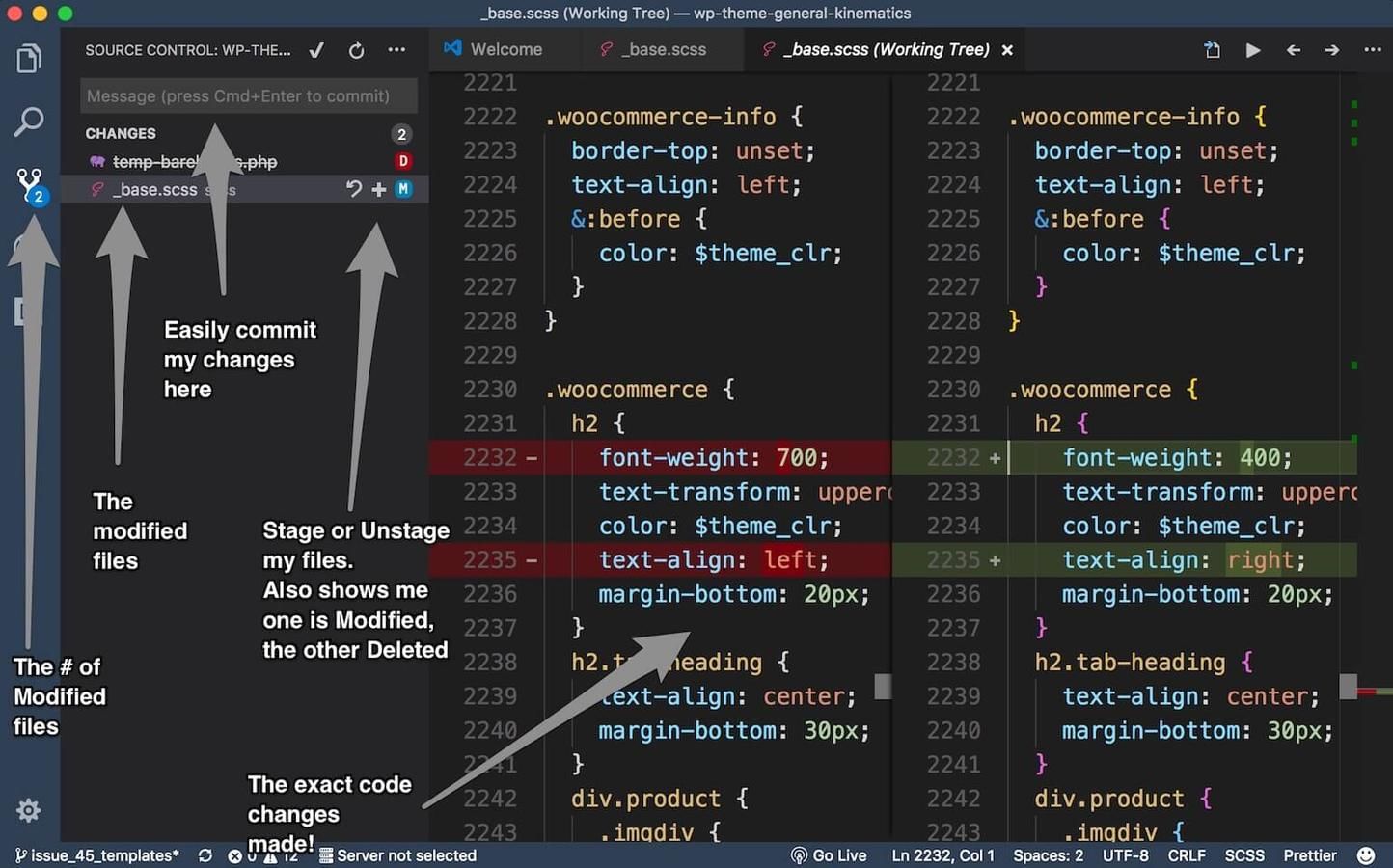Click line number 2228 in original pane
1393x868 pixels.
[490, 321]
